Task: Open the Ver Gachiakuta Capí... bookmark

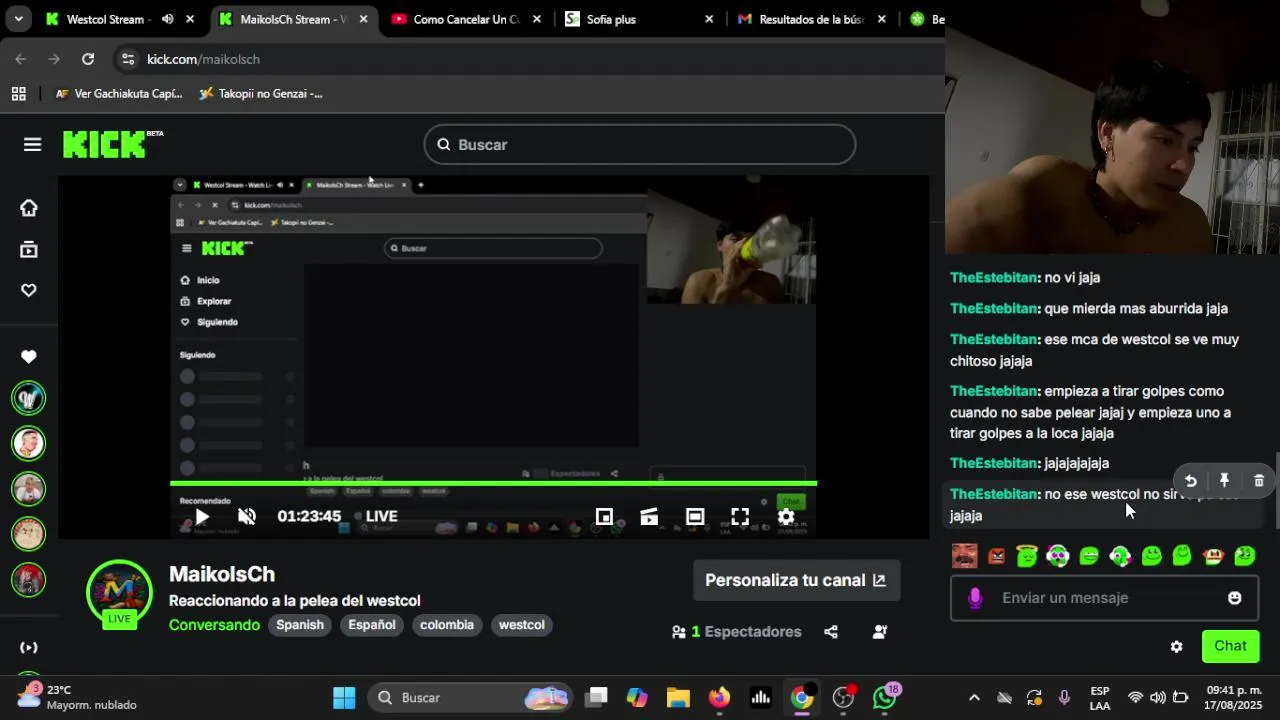Action: (118, 94)
